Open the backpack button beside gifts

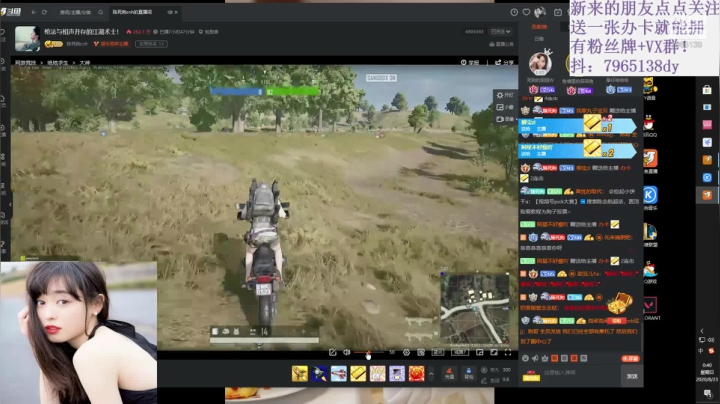tap(468, 373)
